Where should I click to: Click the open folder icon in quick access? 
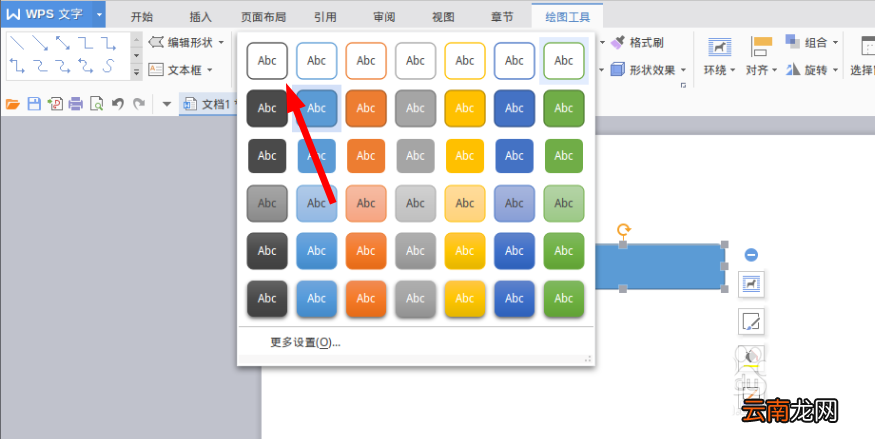pyautogui.click(x=13, y=104)
